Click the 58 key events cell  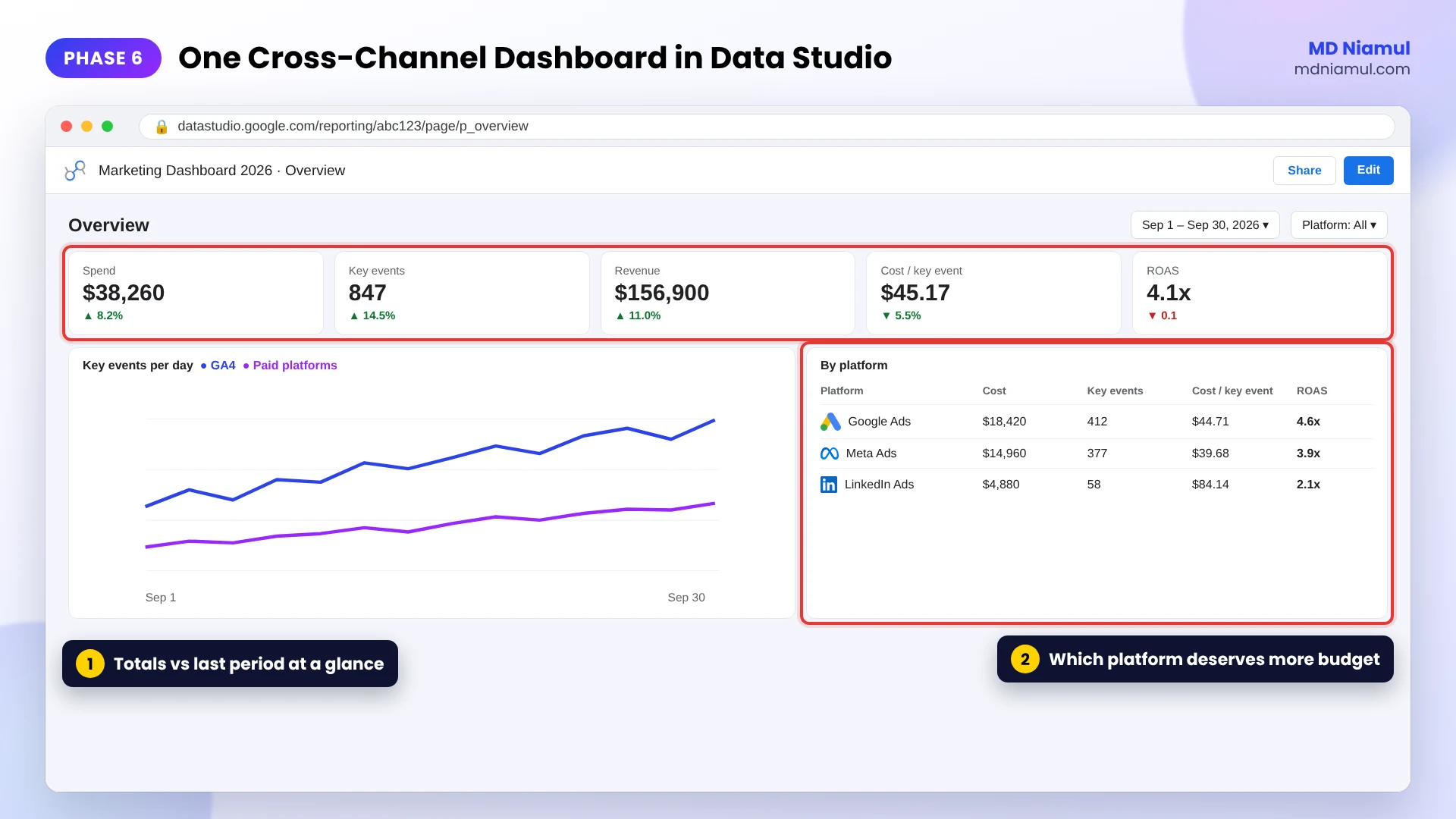(1094, 485)
